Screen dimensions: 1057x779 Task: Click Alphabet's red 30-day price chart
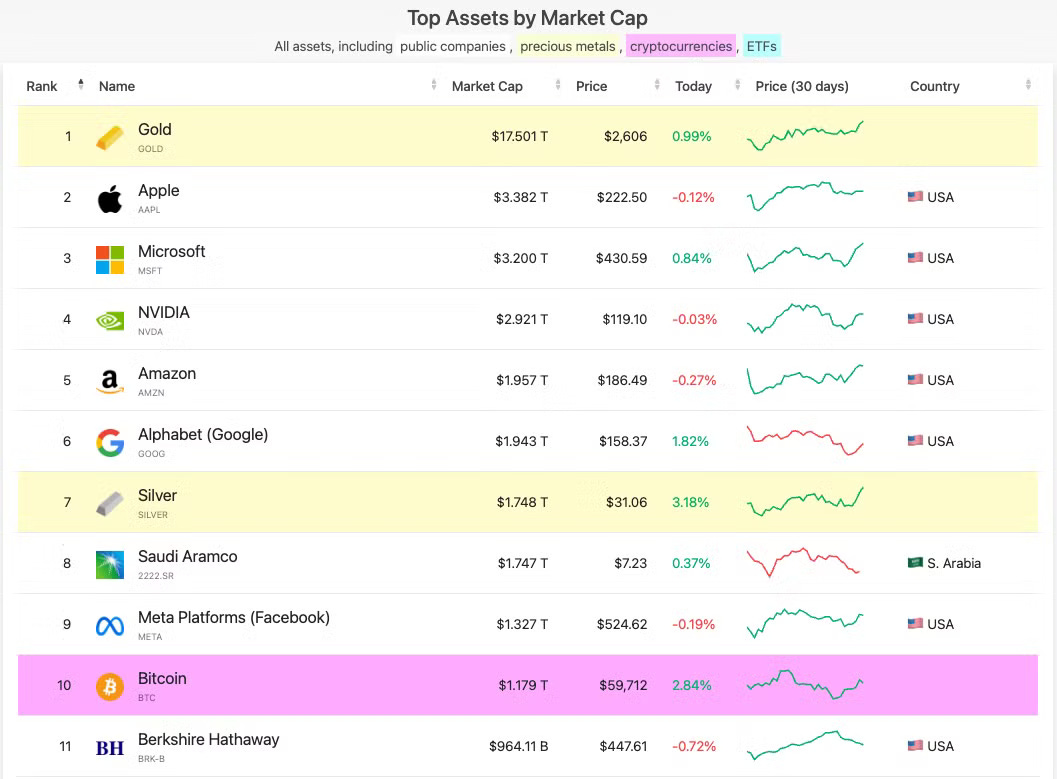pos(805,441)
